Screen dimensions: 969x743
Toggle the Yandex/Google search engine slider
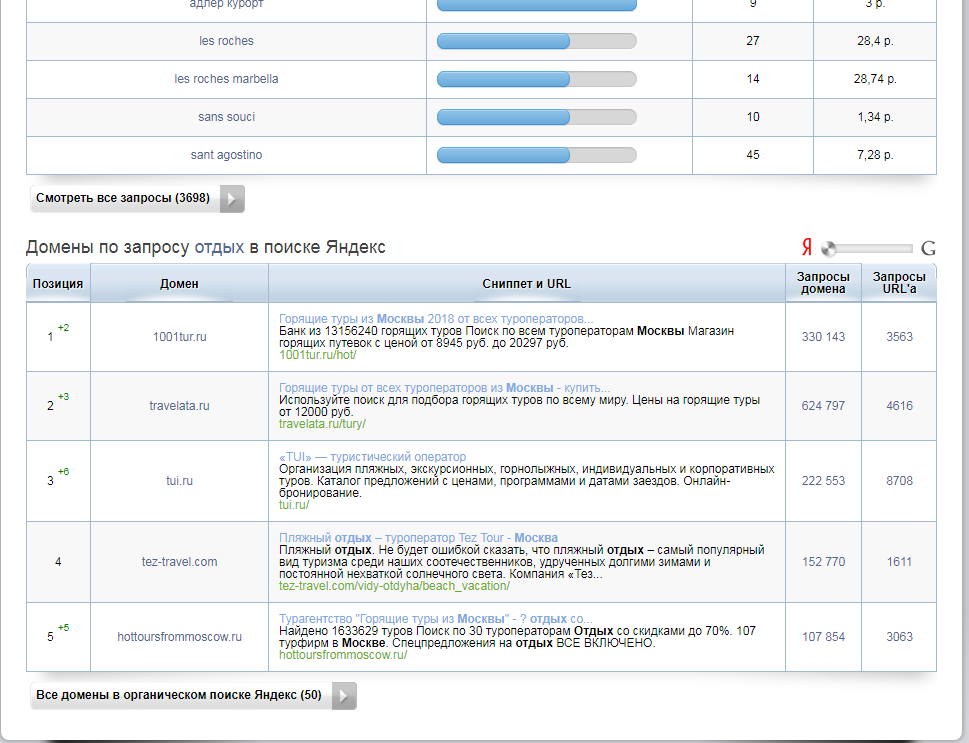point(866,248)
